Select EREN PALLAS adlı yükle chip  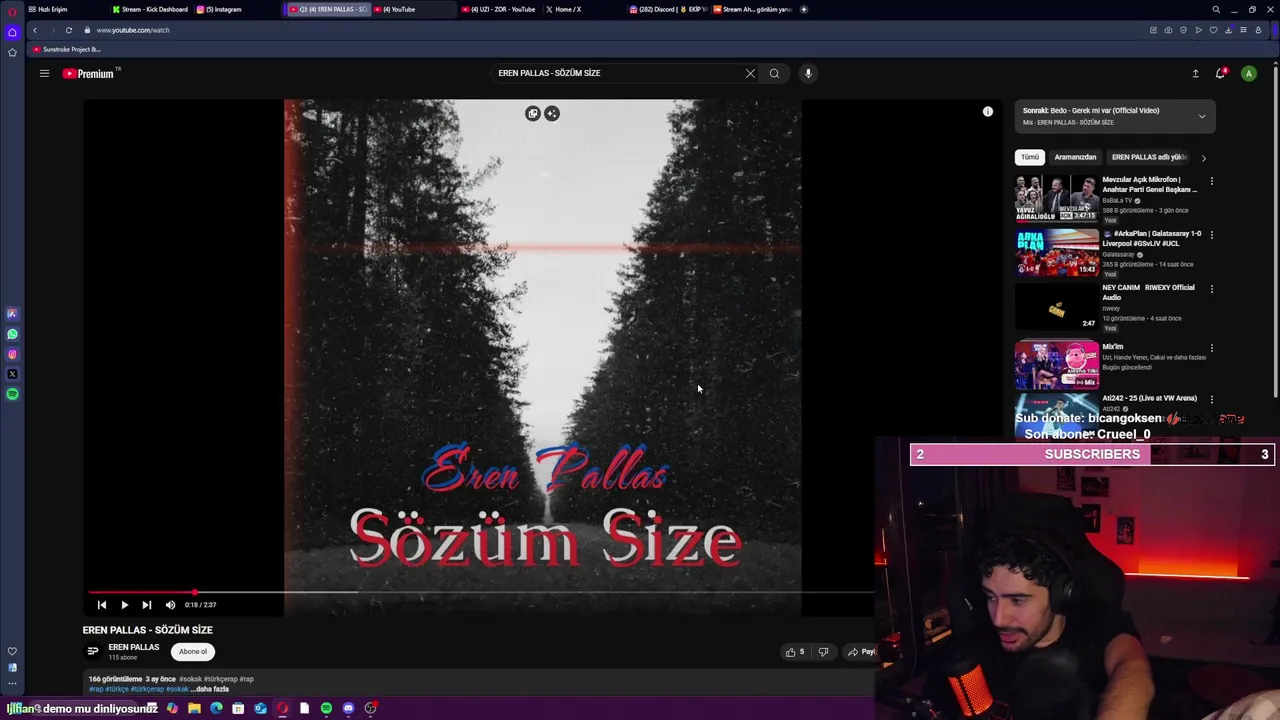click(1149, 157)
